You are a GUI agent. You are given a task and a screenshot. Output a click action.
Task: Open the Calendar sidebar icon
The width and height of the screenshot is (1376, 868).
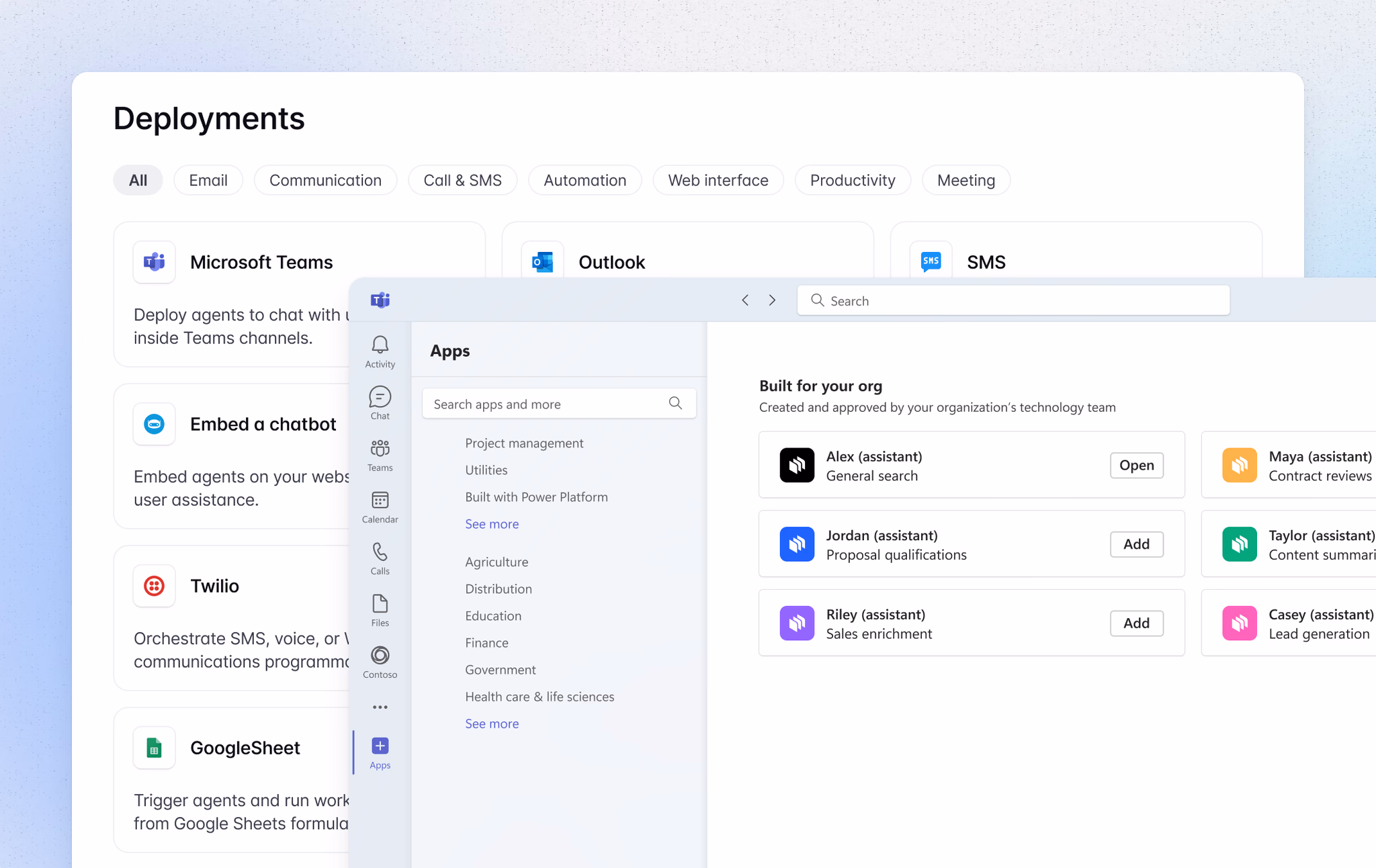pos(380,507)
